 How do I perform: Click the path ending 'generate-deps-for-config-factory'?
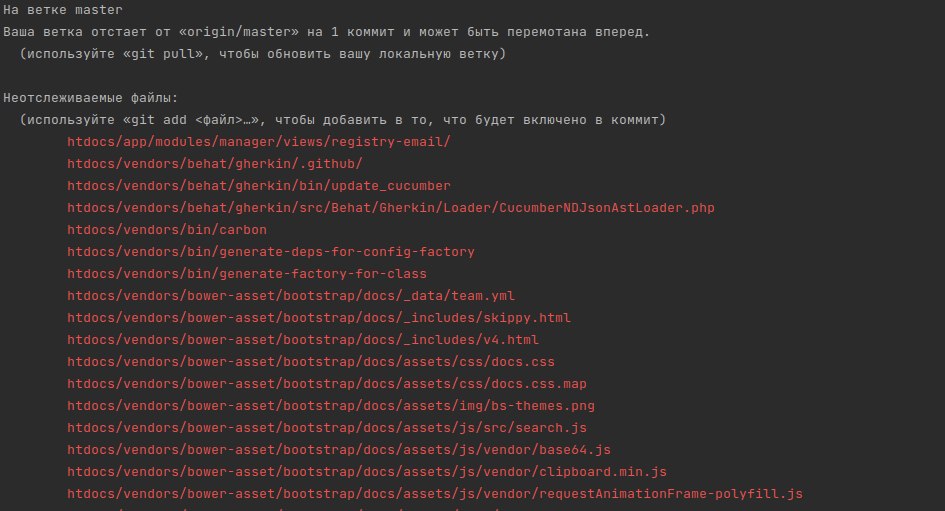pyautogui.click(x=271, y=252)
